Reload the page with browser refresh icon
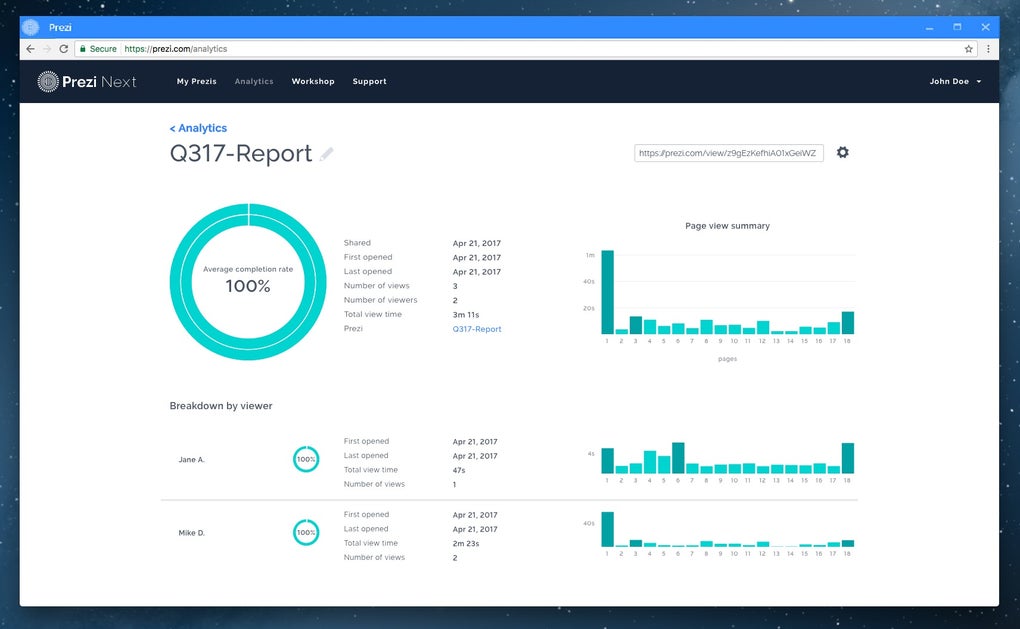This screenshot has height=629, width=1020. click(x=64, y=49)
